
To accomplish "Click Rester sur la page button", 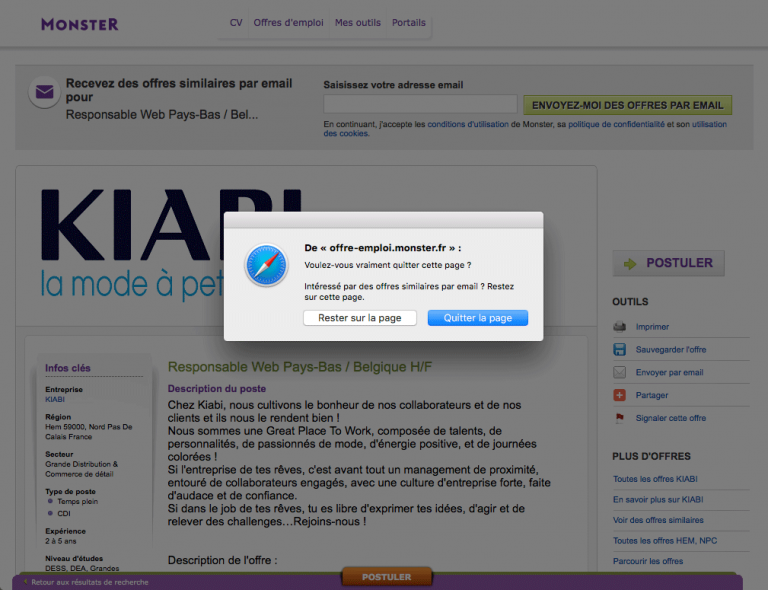I will tap(360, 318).
